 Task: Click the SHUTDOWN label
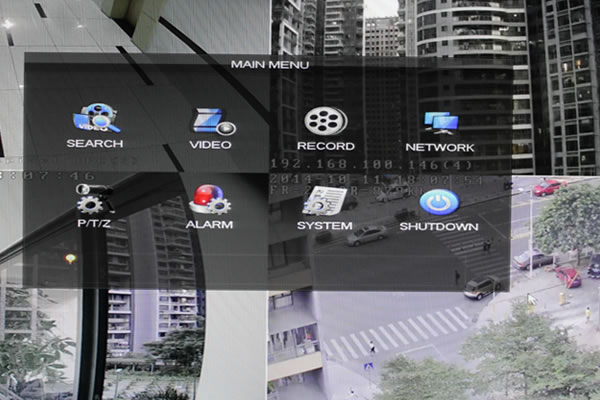439,227
